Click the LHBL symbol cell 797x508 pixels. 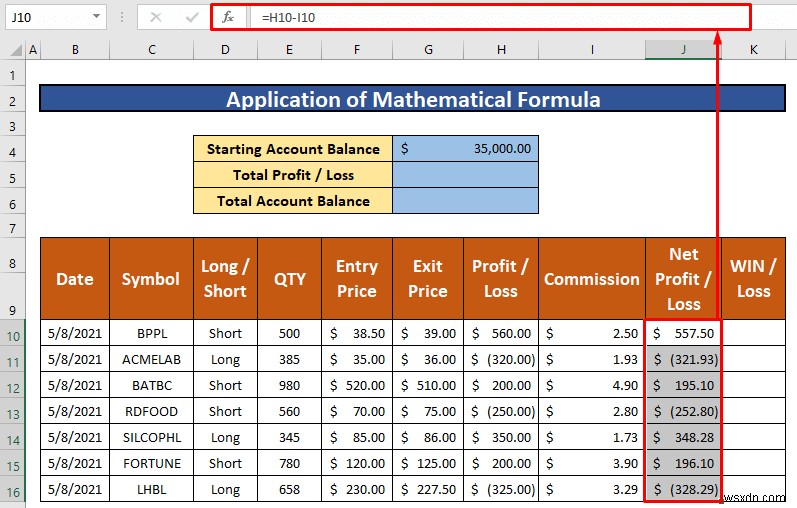click(x=151, y=489)
